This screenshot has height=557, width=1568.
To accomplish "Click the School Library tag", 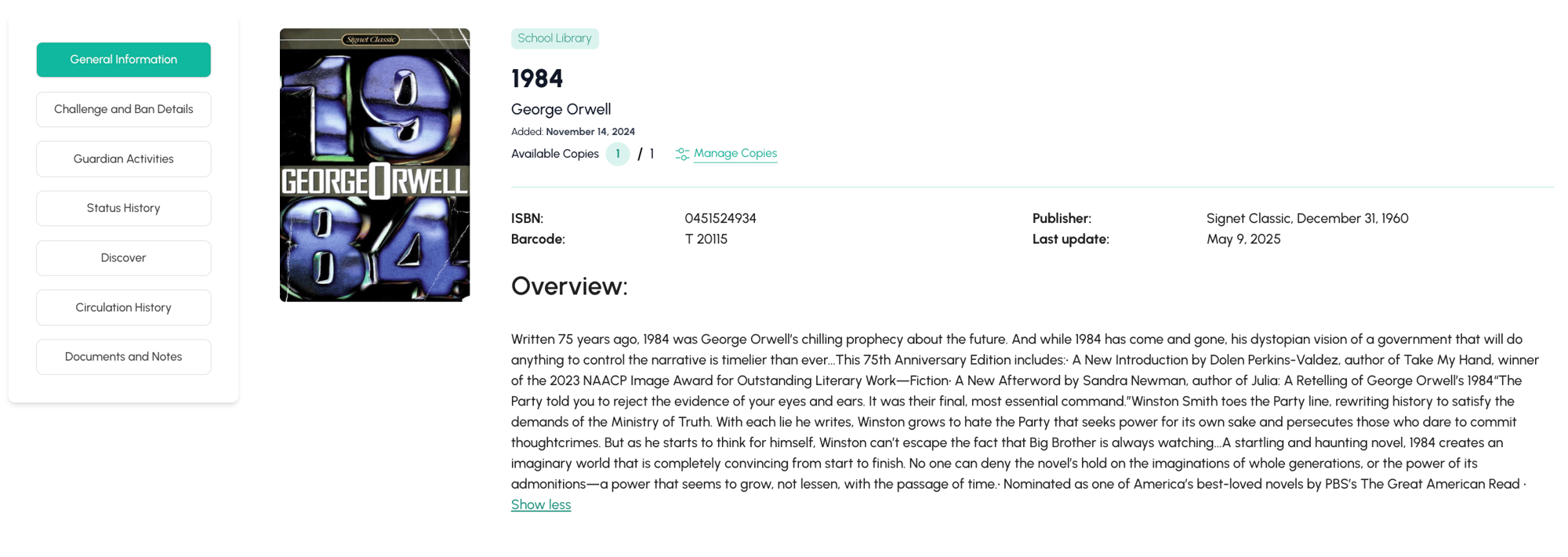I will [x=554, y=38].
